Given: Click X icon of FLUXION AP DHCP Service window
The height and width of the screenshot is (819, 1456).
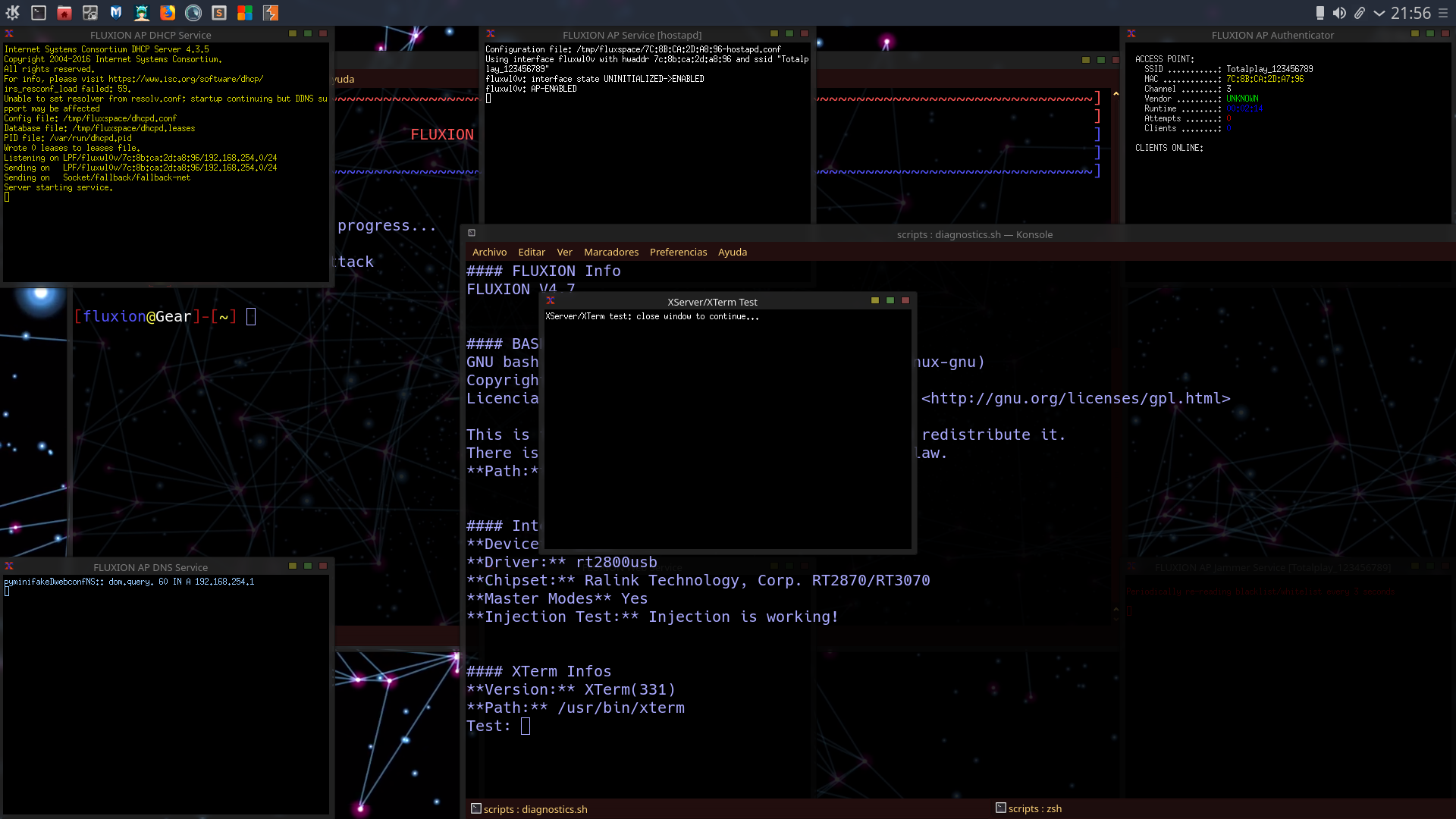Looking at the screenshot, I should coord(9,34).
